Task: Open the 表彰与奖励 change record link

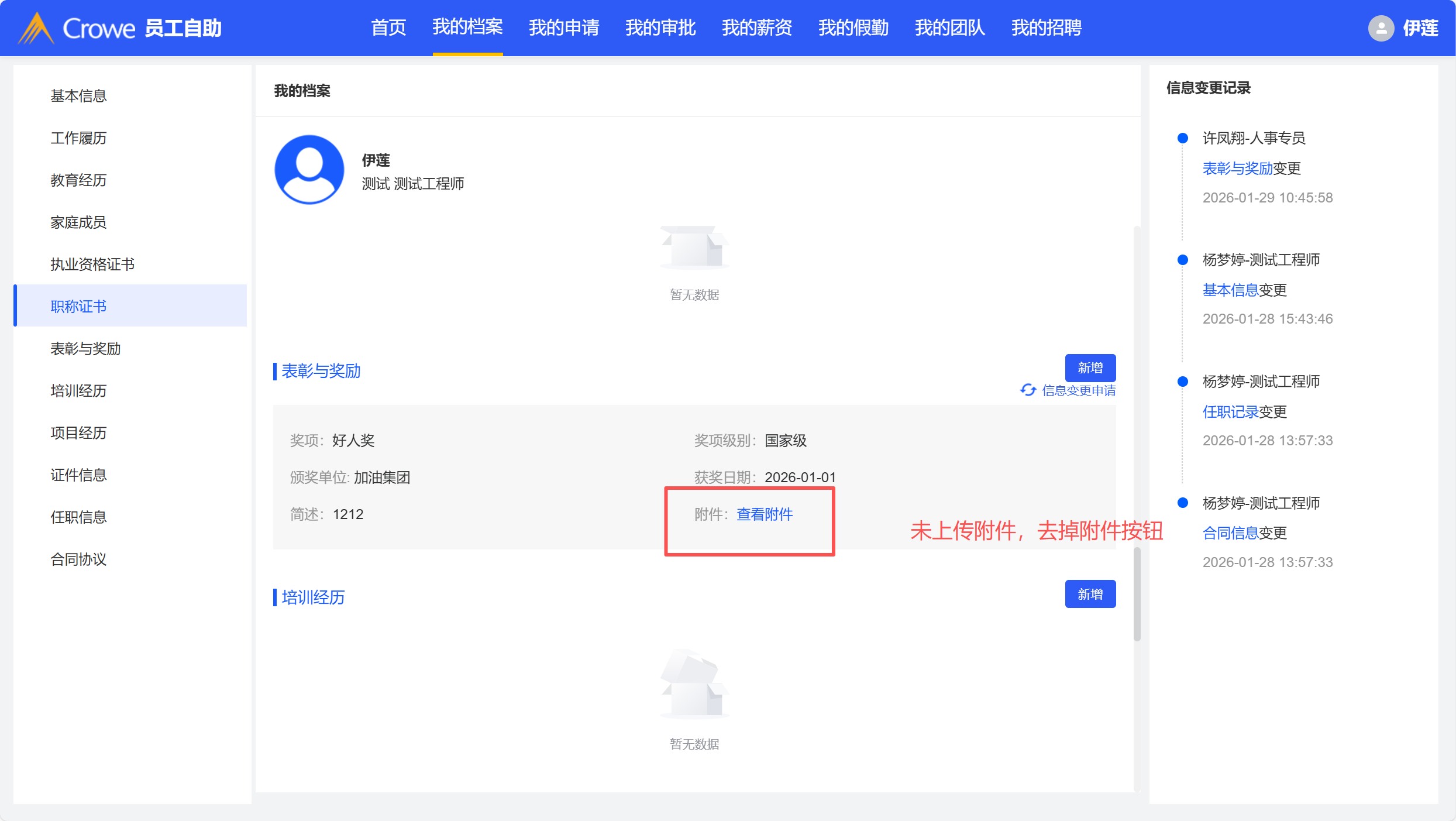Action: 1237,169
